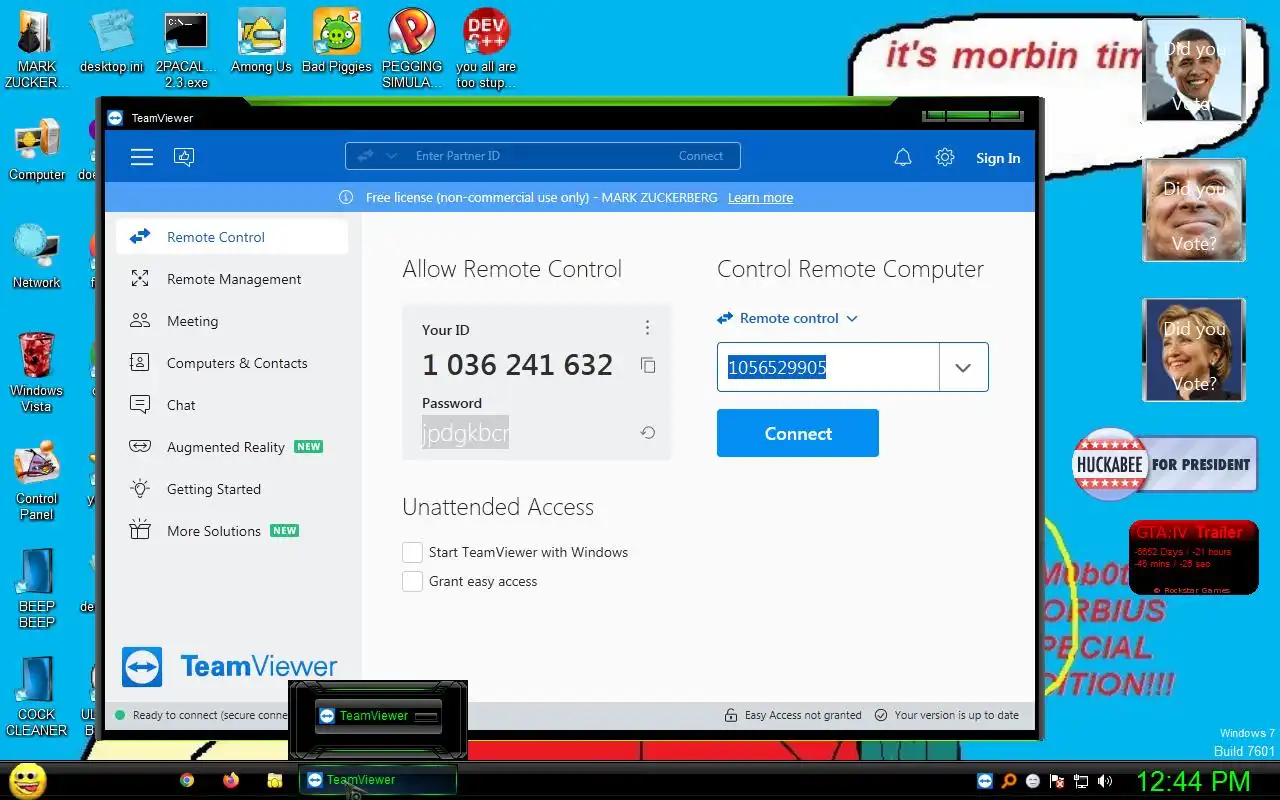Open the TeamViewer hamburger menu
Screen dimensions: 1280x800
coord(142,157)
